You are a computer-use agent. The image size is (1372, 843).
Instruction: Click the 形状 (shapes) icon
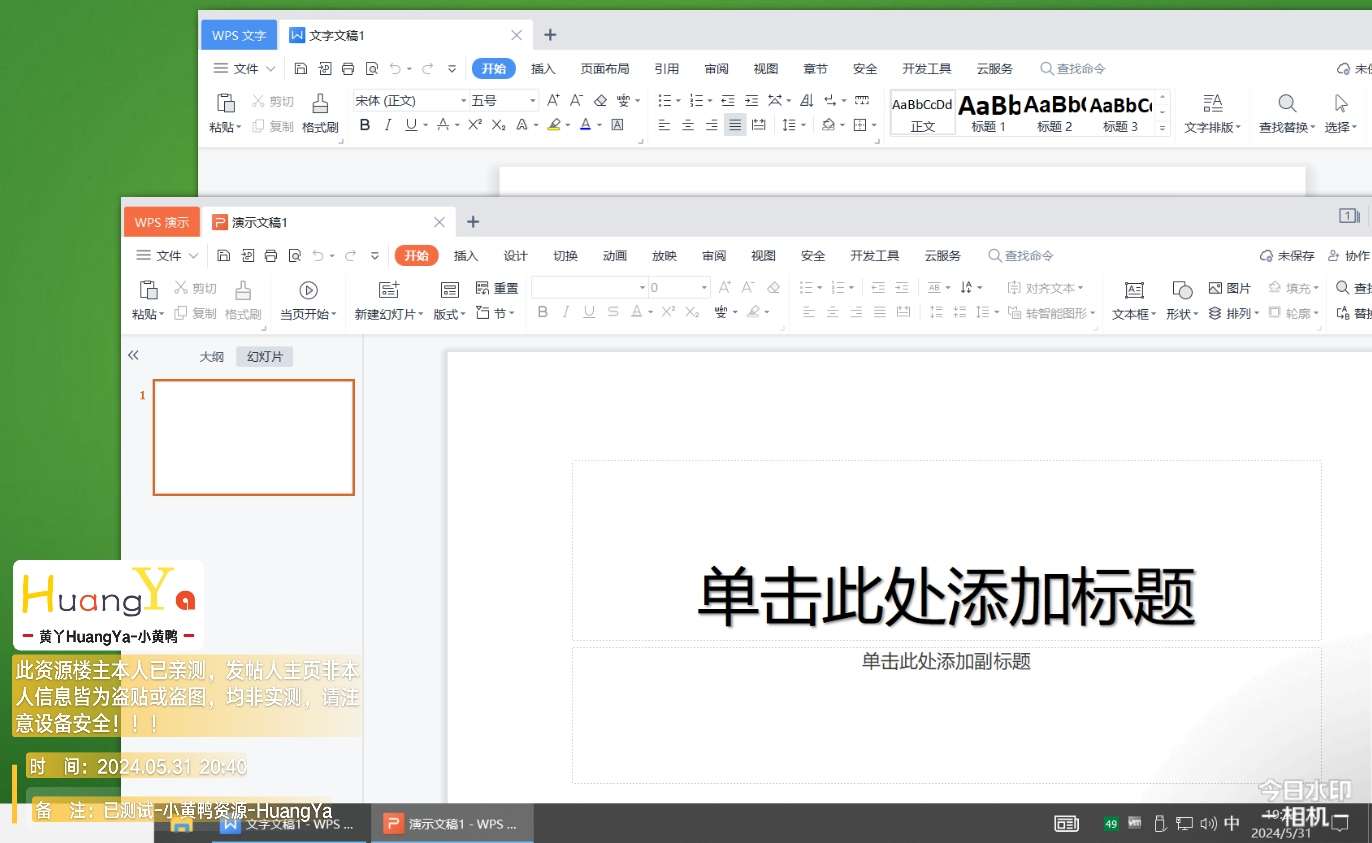(1181, 290)
